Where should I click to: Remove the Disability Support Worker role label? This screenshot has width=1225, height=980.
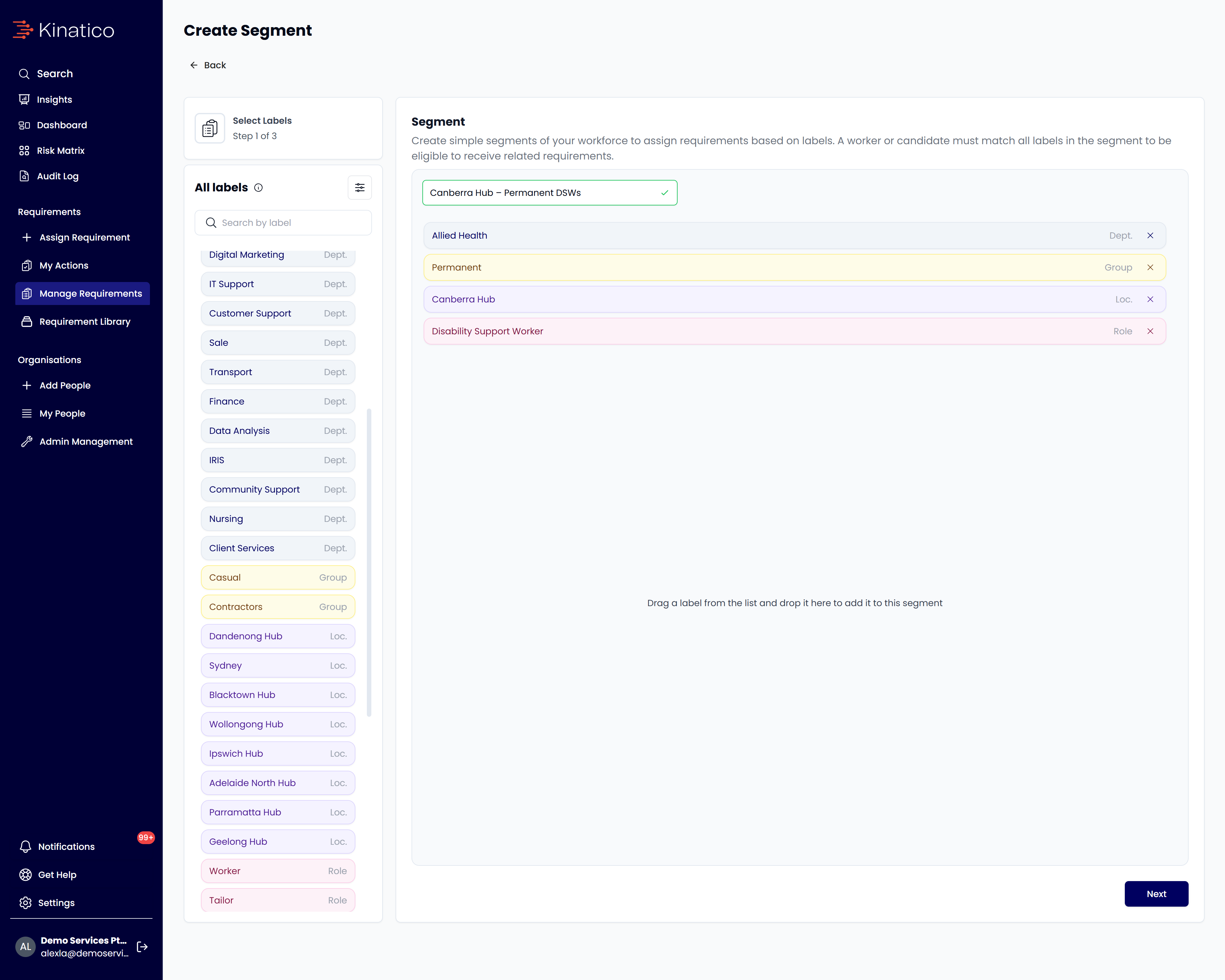1150,330
